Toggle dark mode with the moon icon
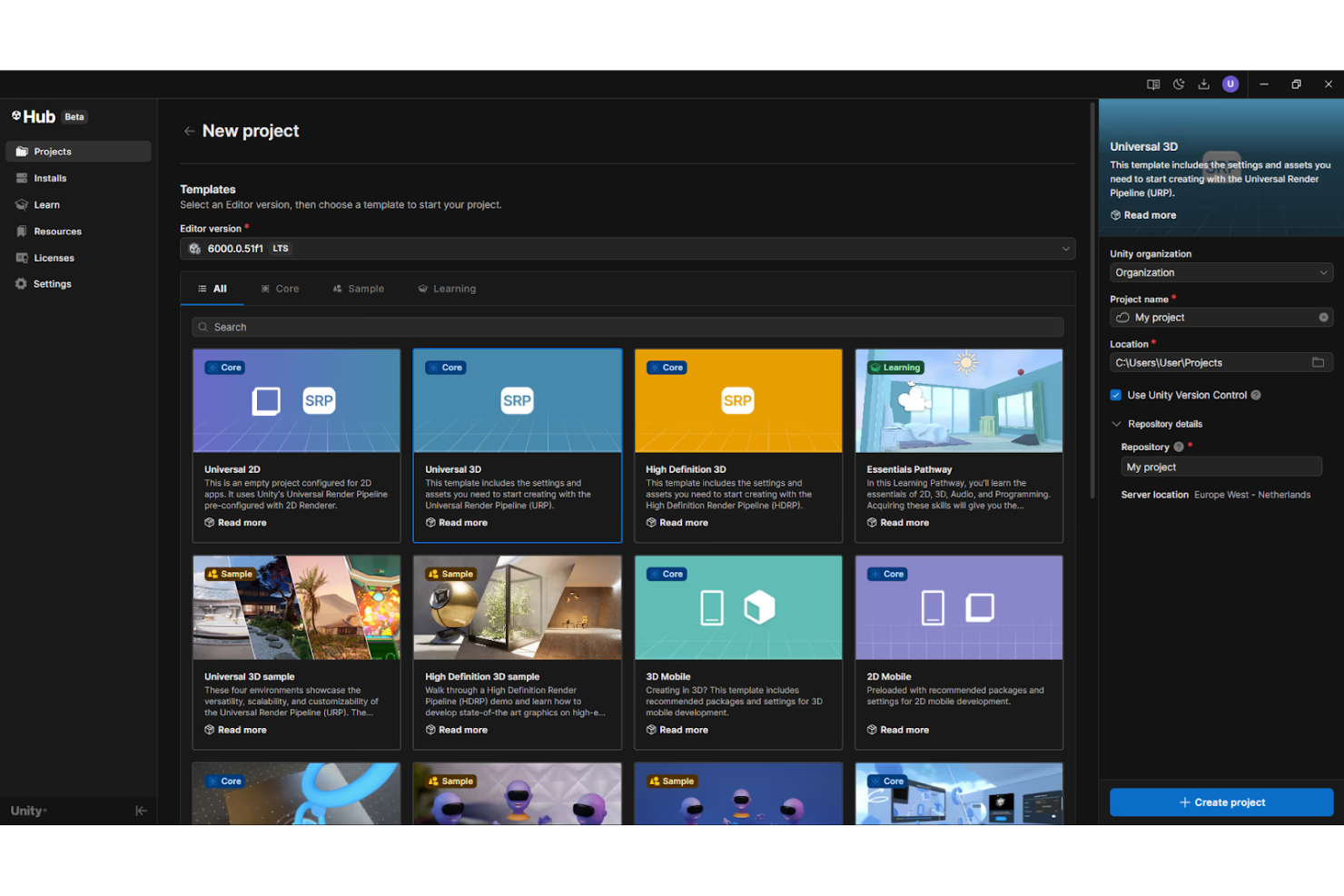Screen dimensions: 1344x896 click(x=1178, y=84)
